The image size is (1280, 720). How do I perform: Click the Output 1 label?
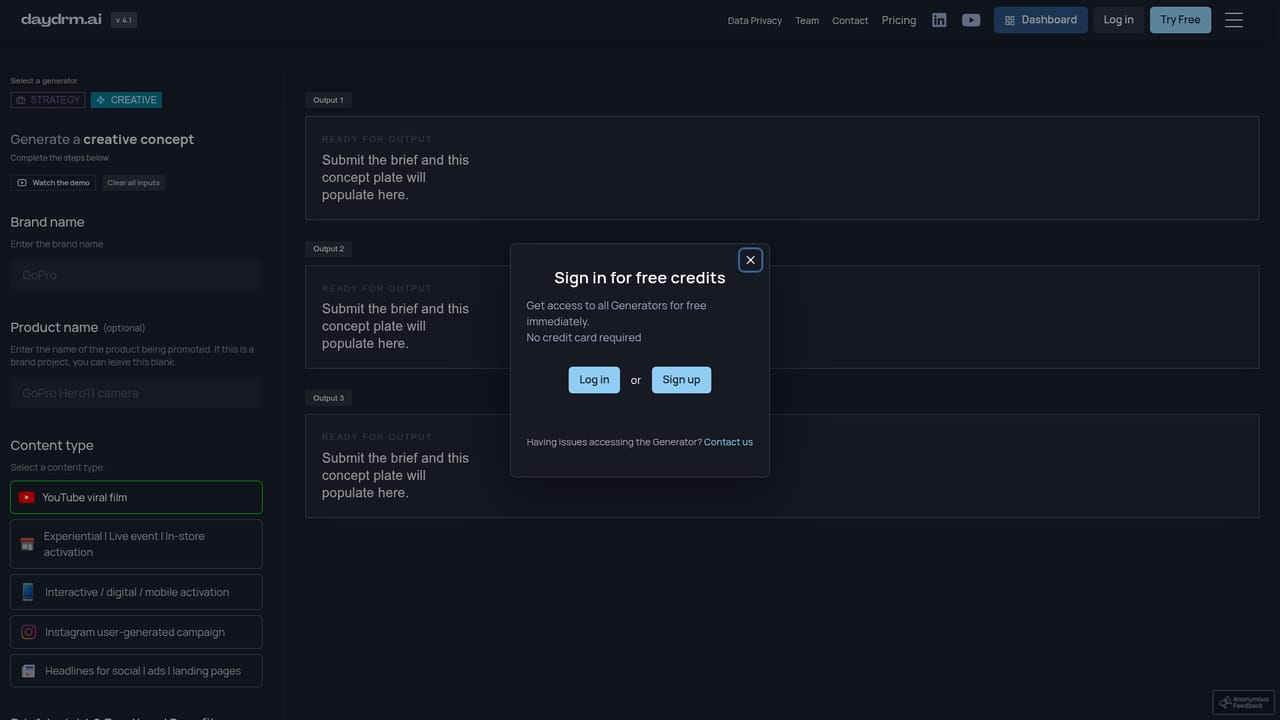tap(328, 100)
